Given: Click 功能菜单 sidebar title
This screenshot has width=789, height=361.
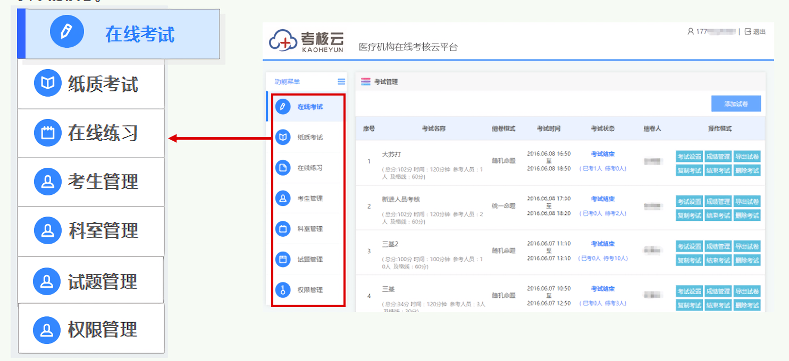Looking at the screenshot, I should point(287,82).
